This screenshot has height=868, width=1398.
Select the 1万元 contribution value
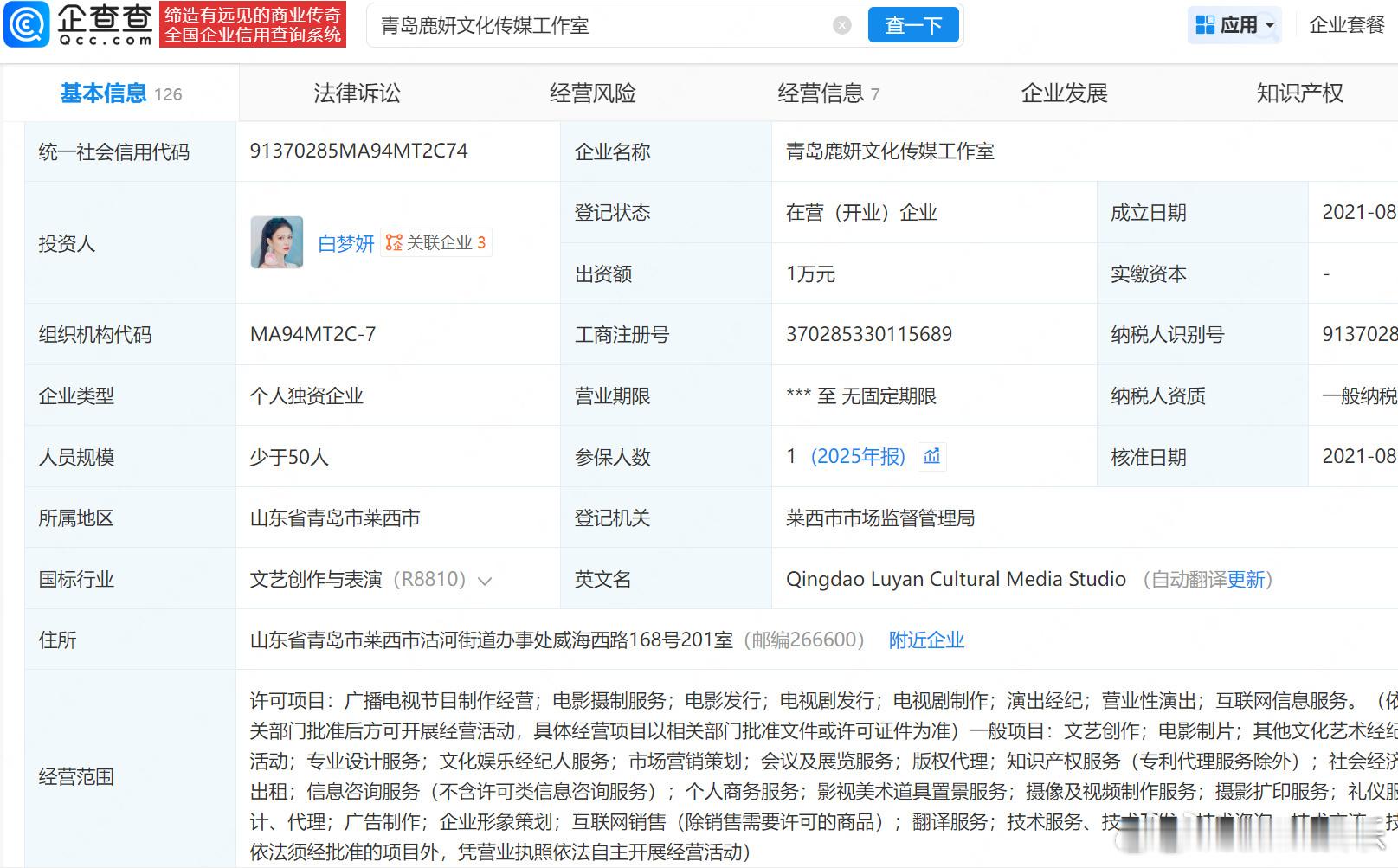point(810,273)
